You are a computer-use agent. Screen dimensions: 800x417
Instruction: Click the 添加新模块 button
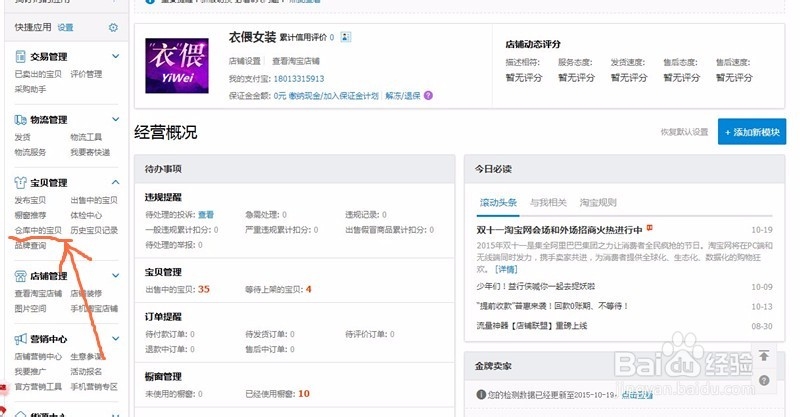click(752, 132)
